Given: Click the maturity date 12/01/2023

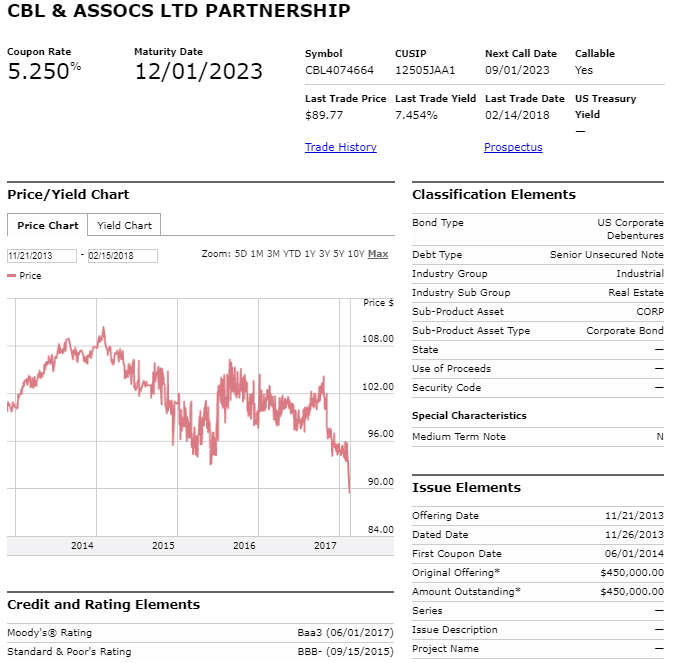Looking at the screenshot, I should [198, 71].
